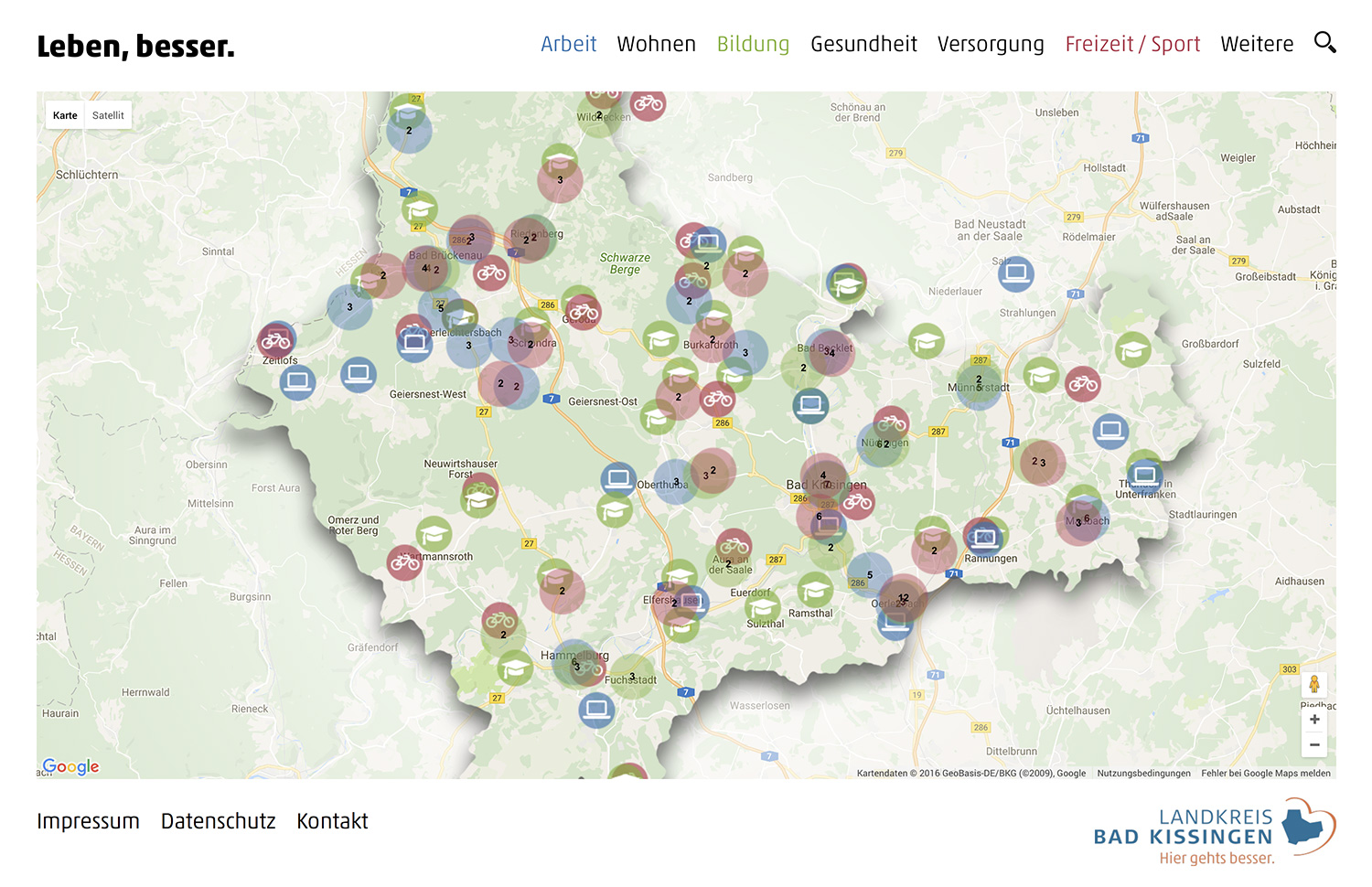Click the bicycle marker at Hartmannsroth
This screenshot has height=887, width=1372.
point(404,563)
